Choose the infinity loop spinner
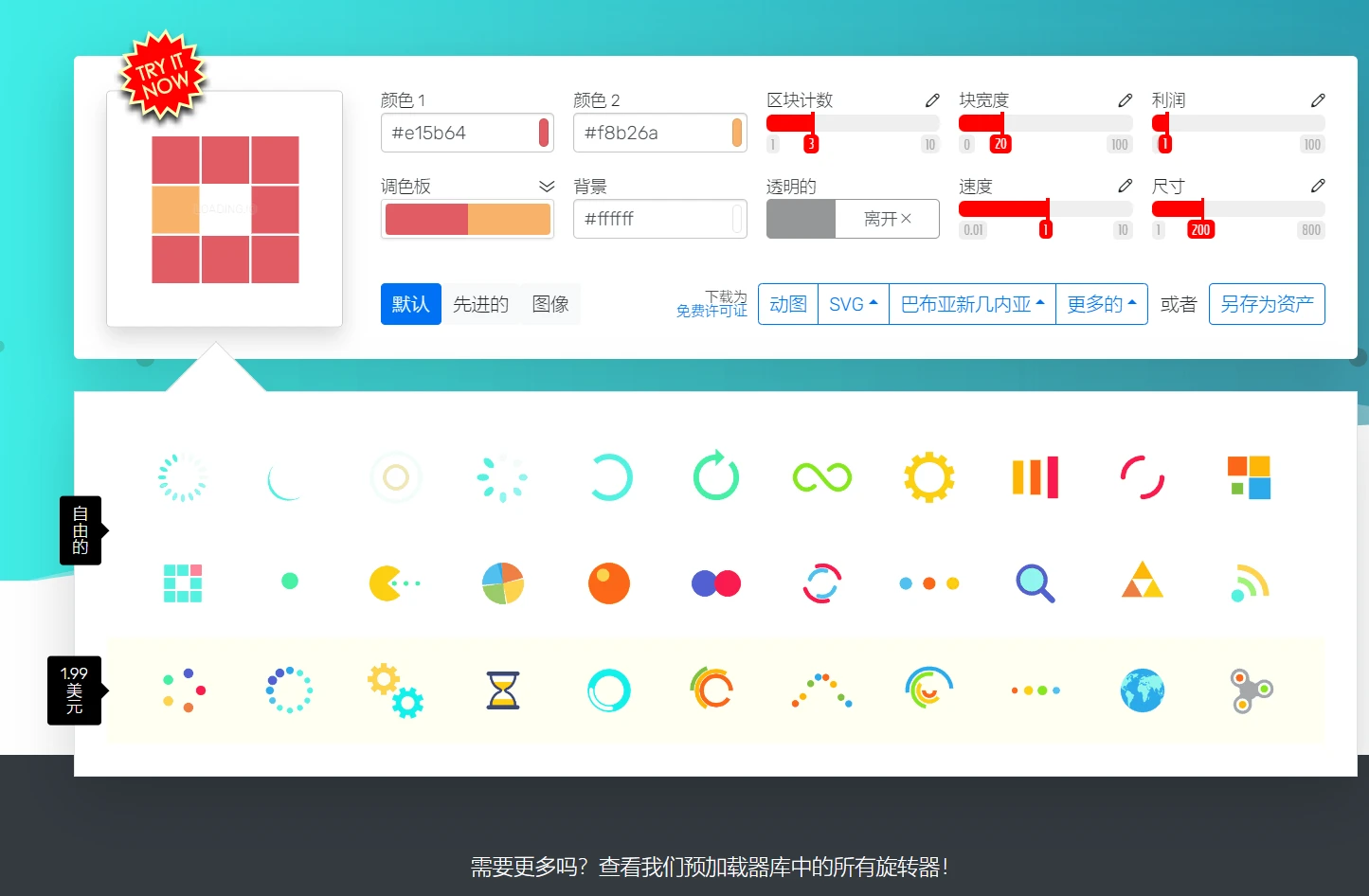The width and height of the screenshot is (1369, 896). click(821, 477)
